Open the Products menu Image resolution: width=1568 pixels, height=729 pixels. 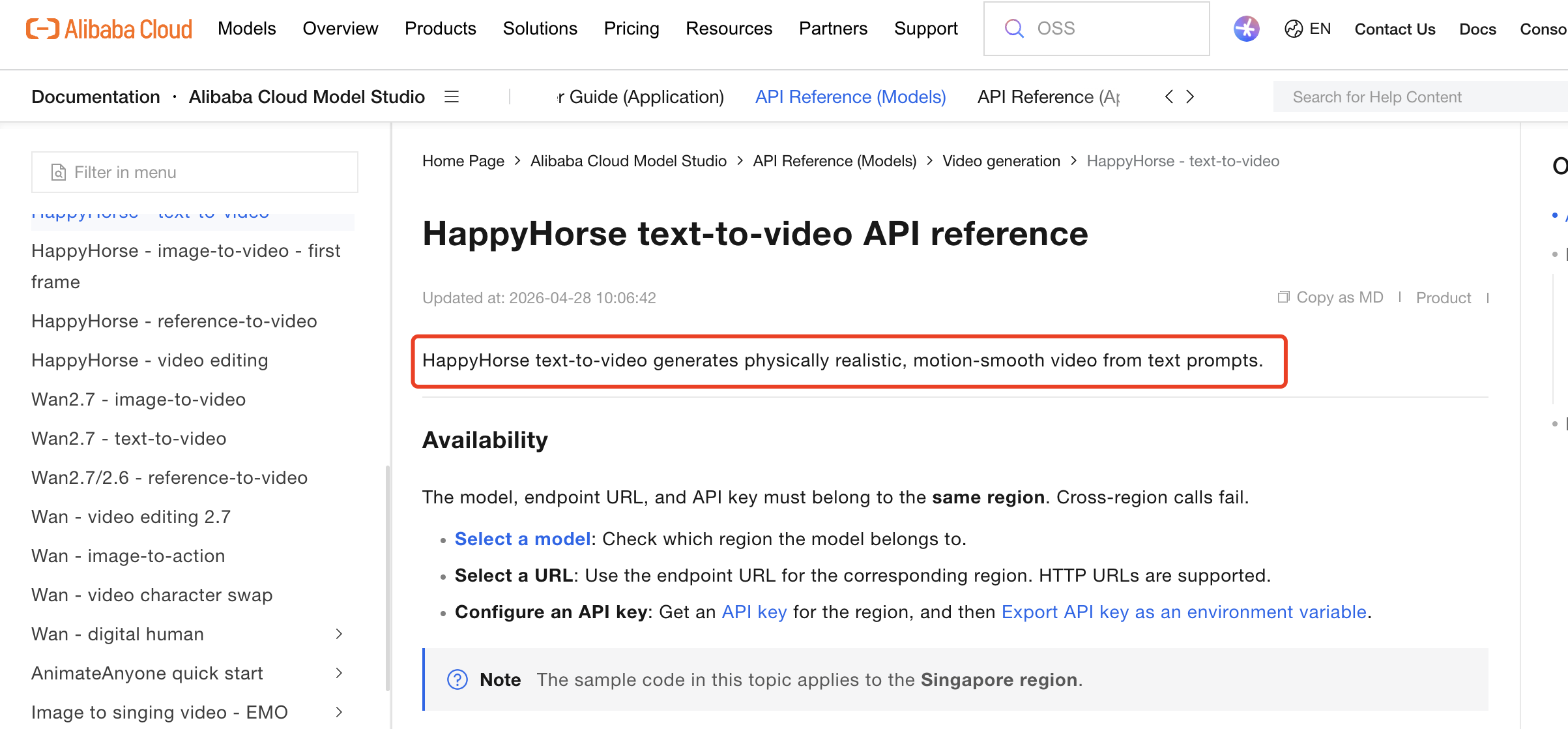click(x=441, y=29)
